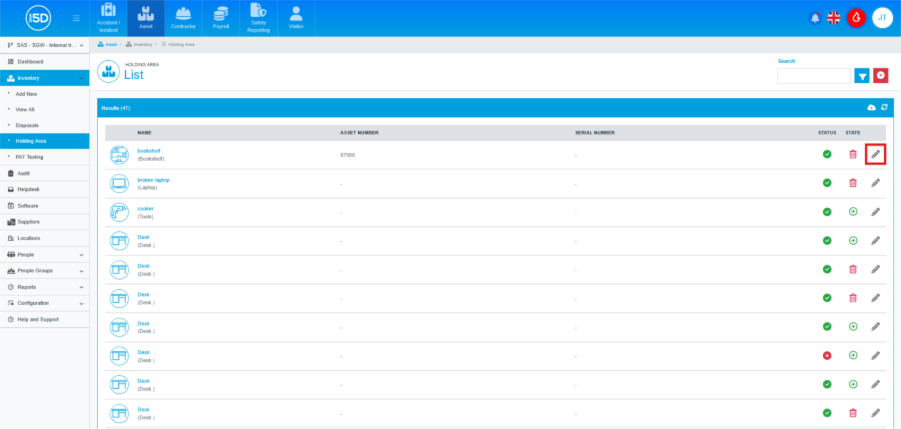Click into the Search input field
The image size is (901, 429).
click(813, 75)
